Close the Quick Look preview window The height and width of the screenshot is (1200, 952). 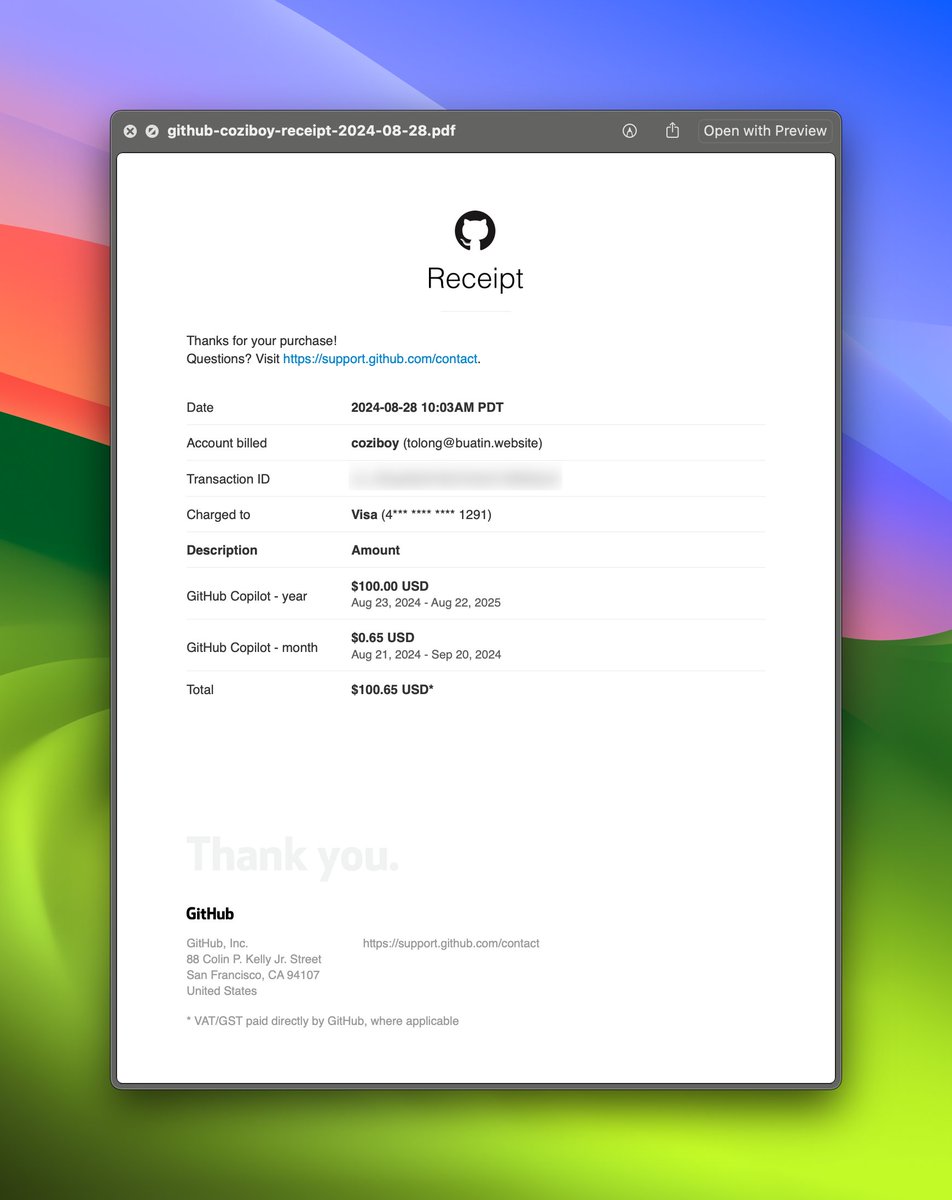click(130, 131)
